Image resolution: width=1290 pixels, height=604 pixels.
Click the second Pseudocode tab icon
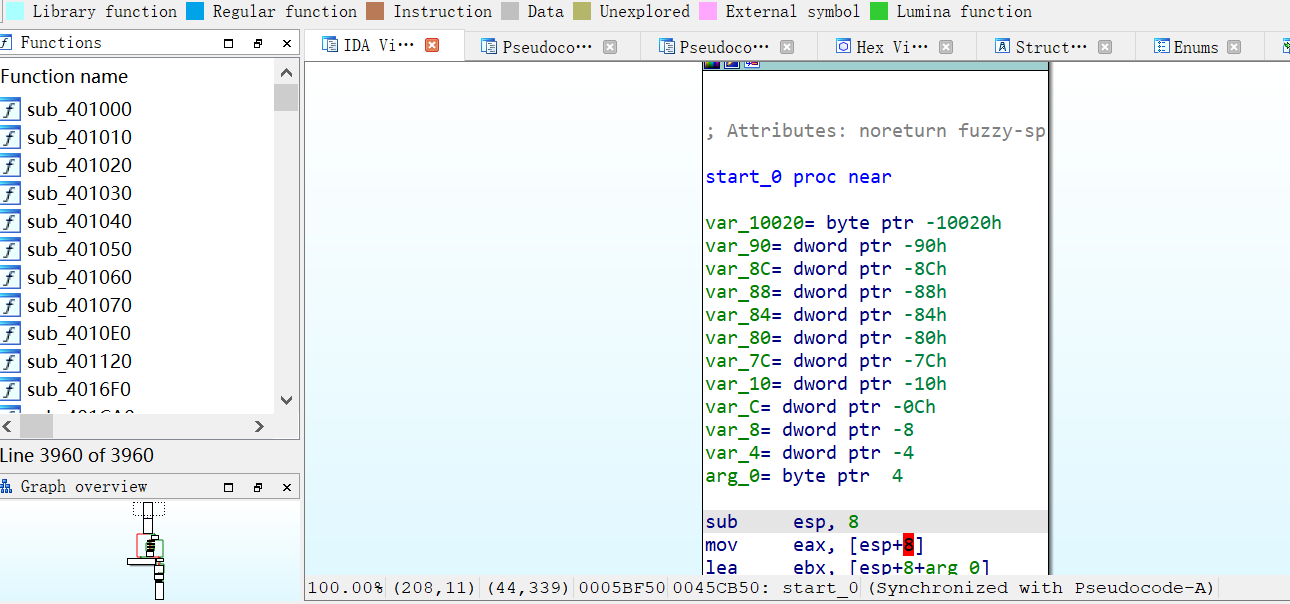pyautogui.click(x=666, y=46)
